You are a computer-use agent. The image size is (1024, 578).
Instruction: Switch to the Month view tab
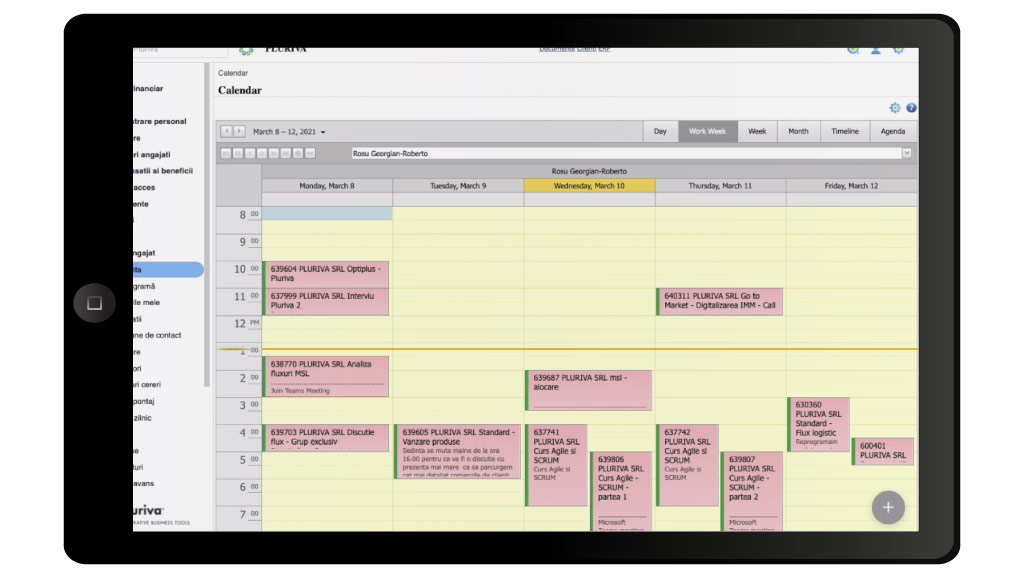point(798,131)
